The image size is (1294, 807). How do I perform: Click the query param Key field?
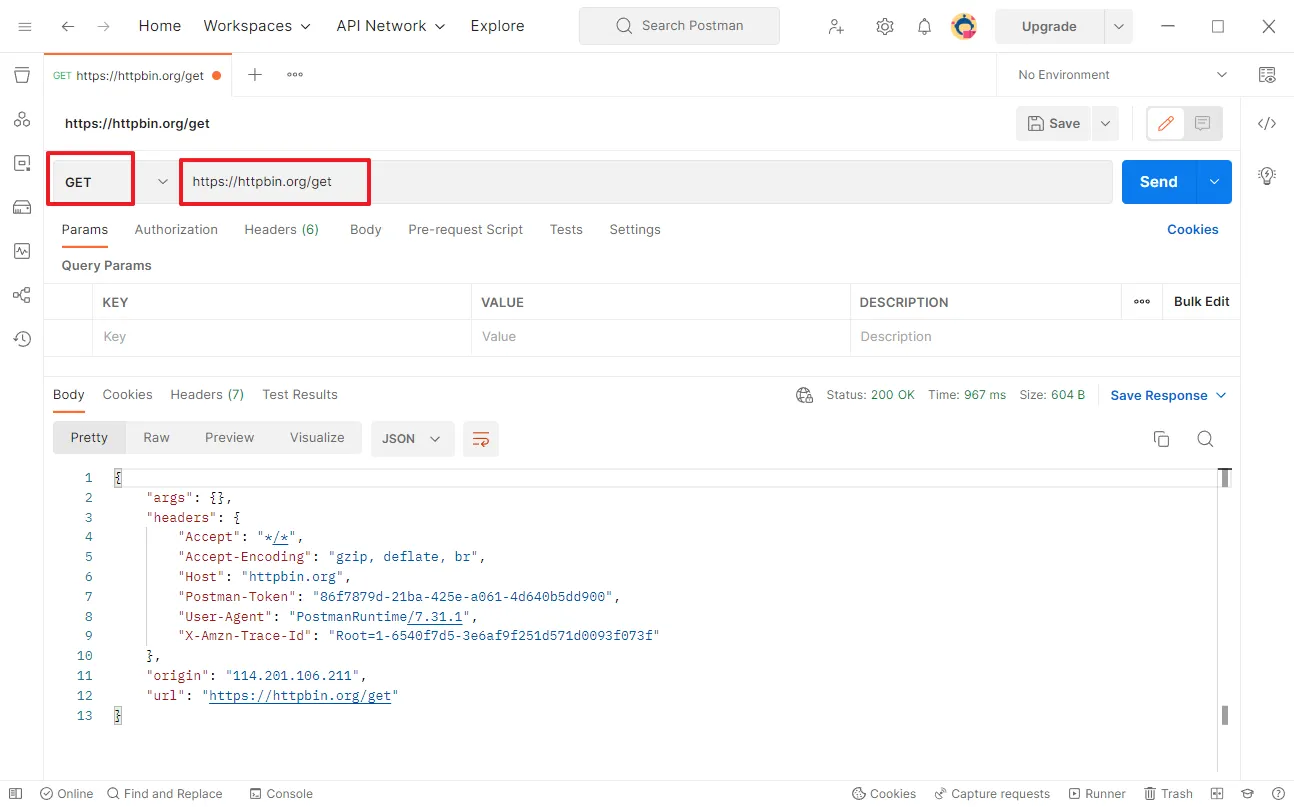282,337
